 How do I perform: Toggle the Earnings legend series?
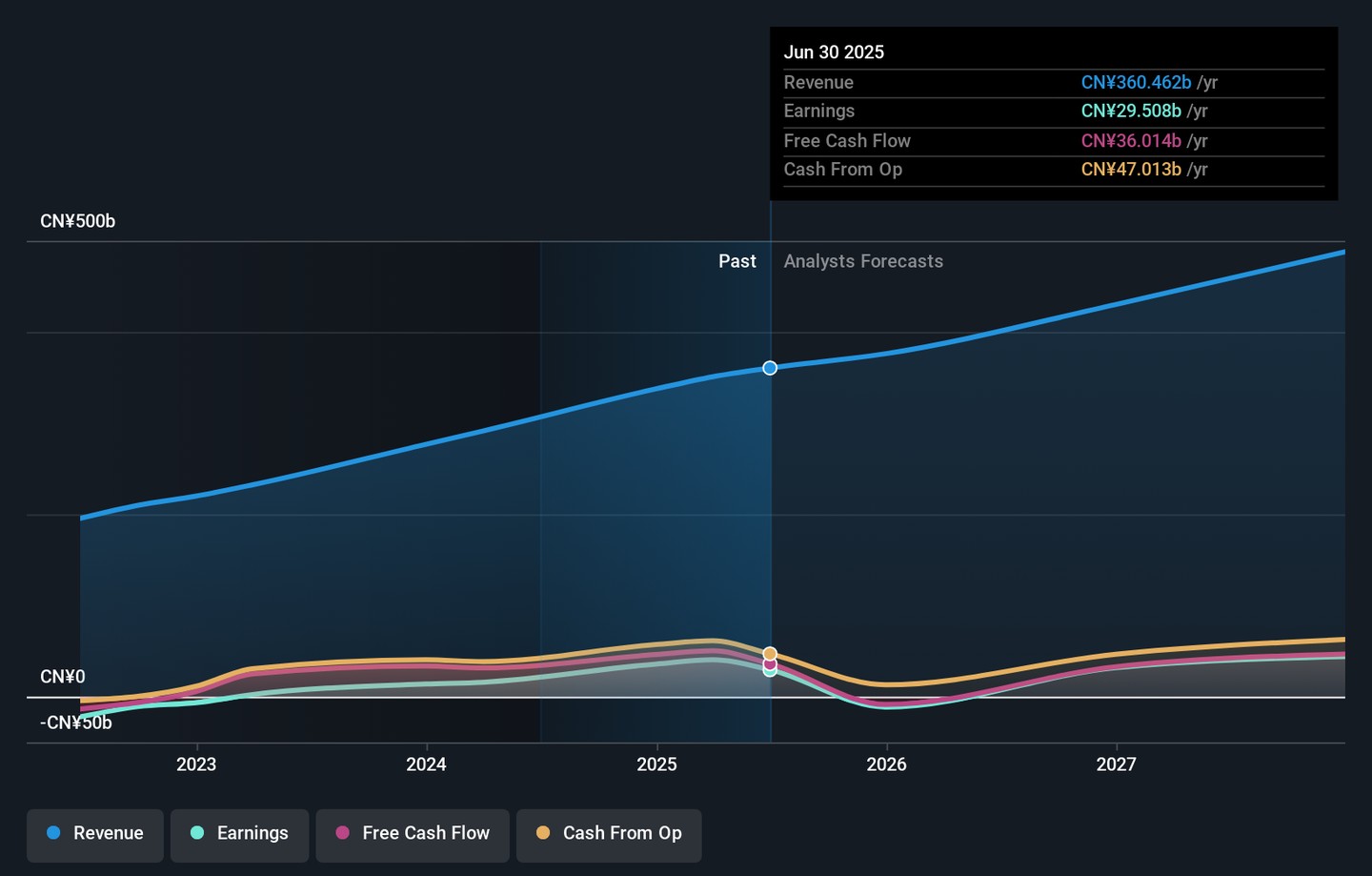[x=239, y=835]
